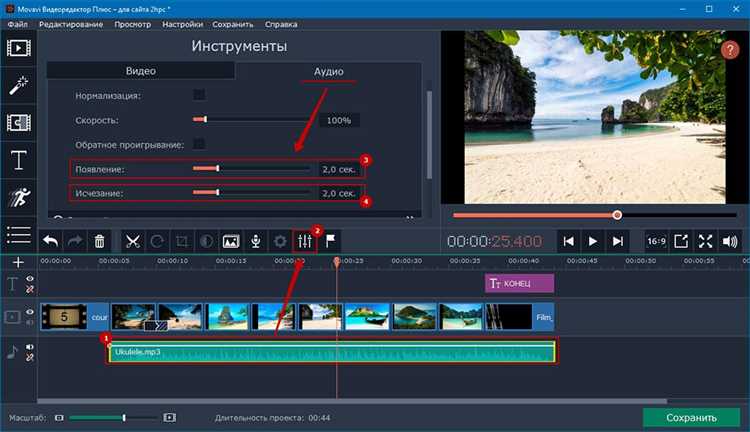
Task: Click the Масштаб zoom slider
Action: click(x=113, y=418)
